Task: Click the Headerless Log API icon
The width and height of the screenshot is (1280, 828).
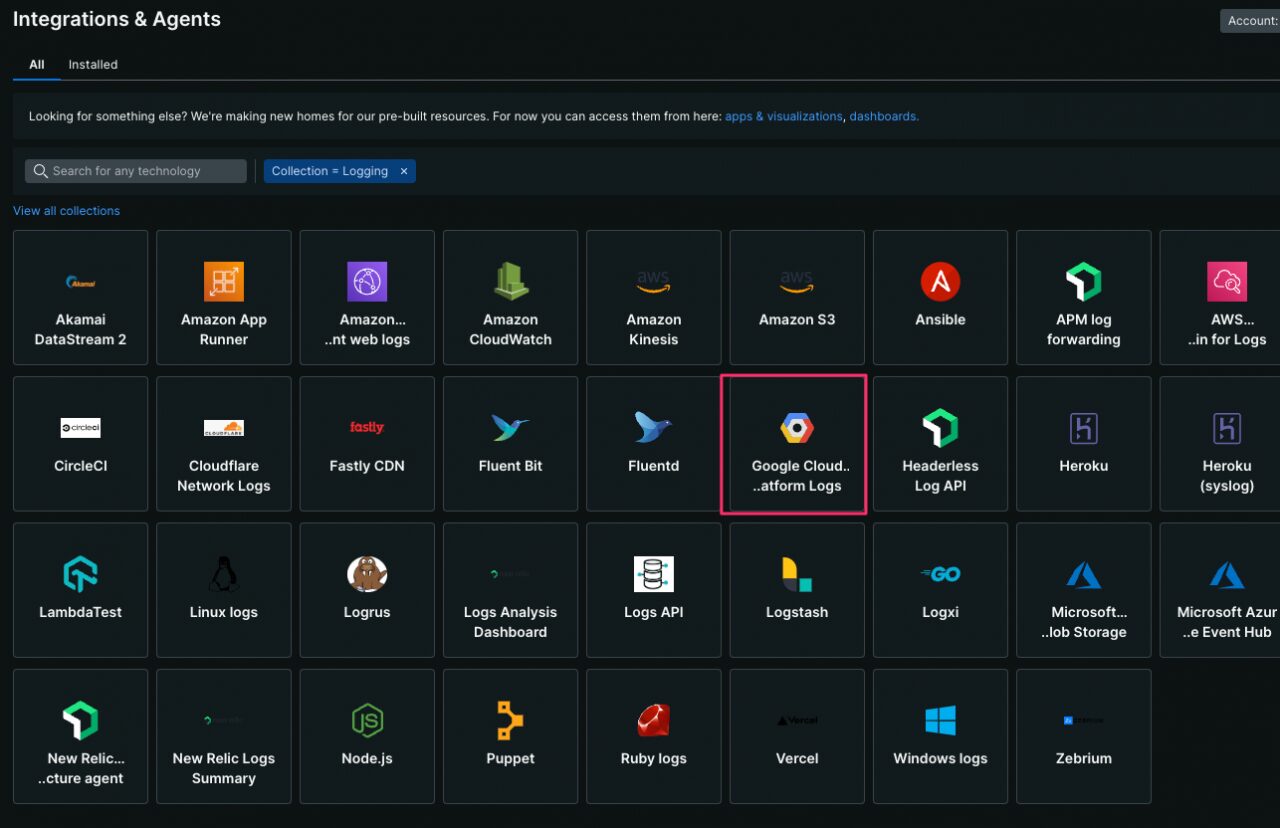Action: click(x=940, y=428)
